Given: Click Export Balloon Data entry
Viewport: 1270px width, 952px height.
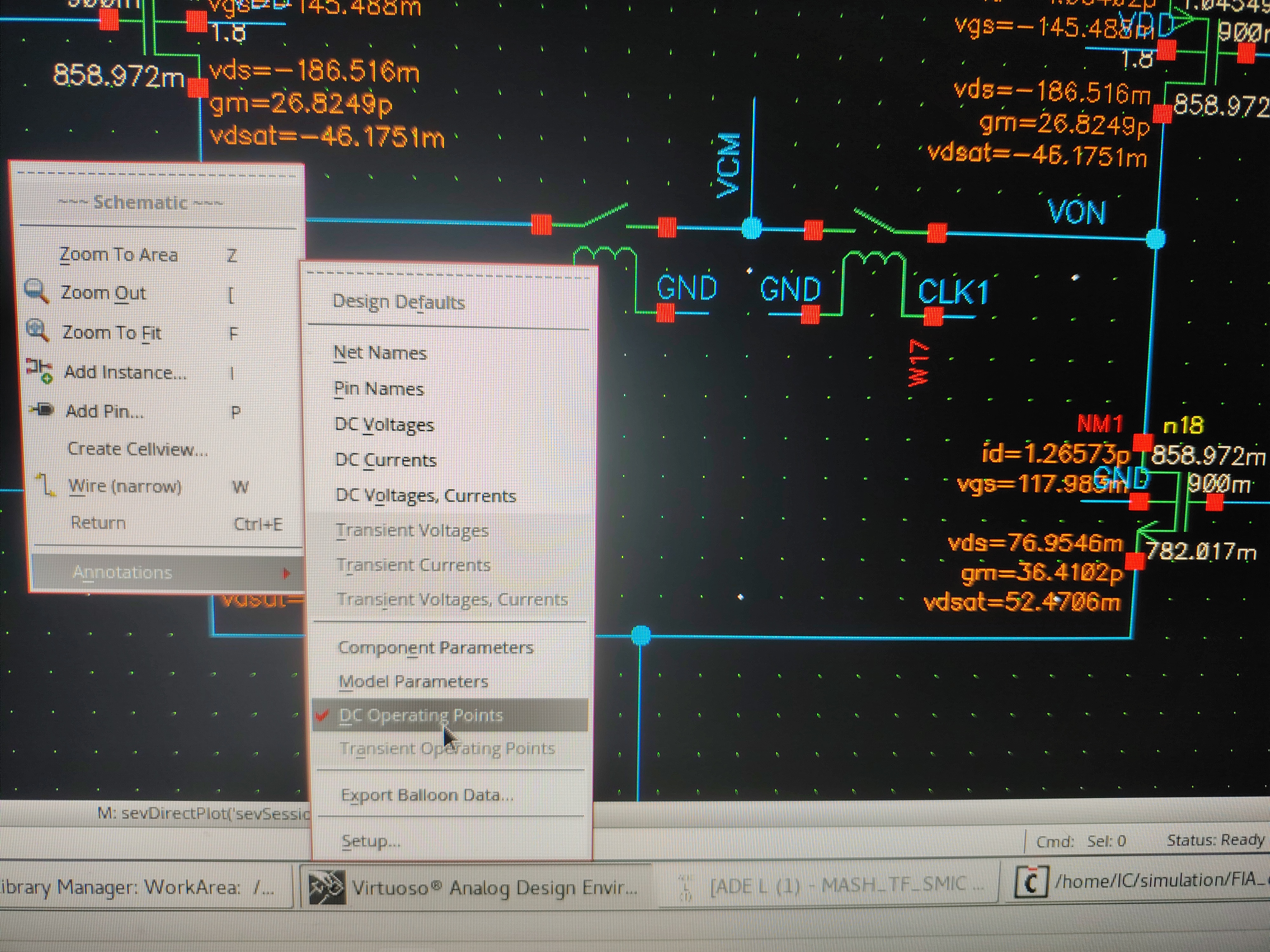Looking at the screenshot, I should tap(427, 795).
